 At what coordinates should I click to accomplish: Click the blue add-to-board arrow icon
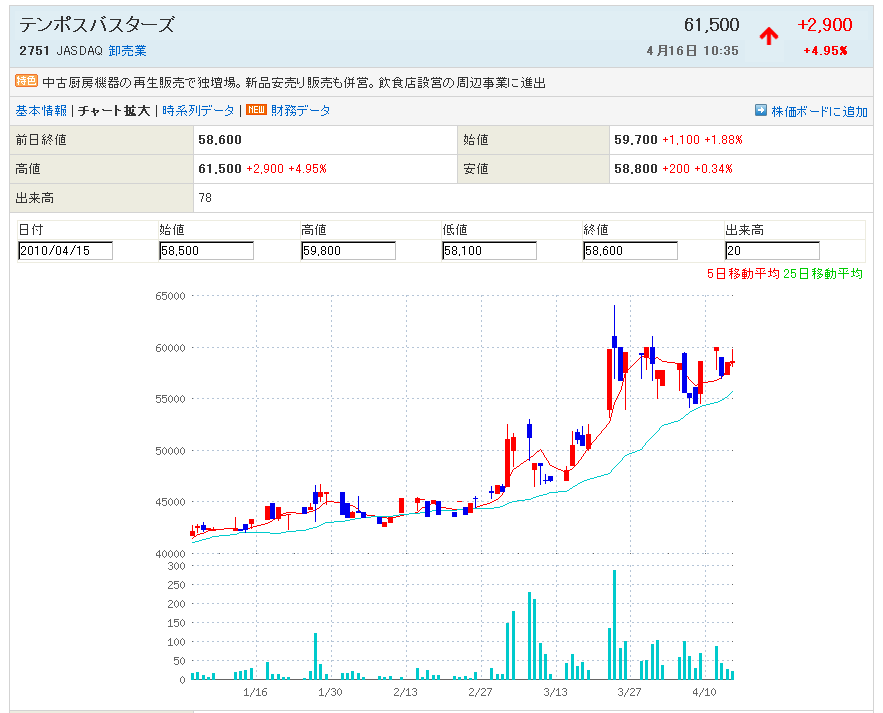click(760, 111)
